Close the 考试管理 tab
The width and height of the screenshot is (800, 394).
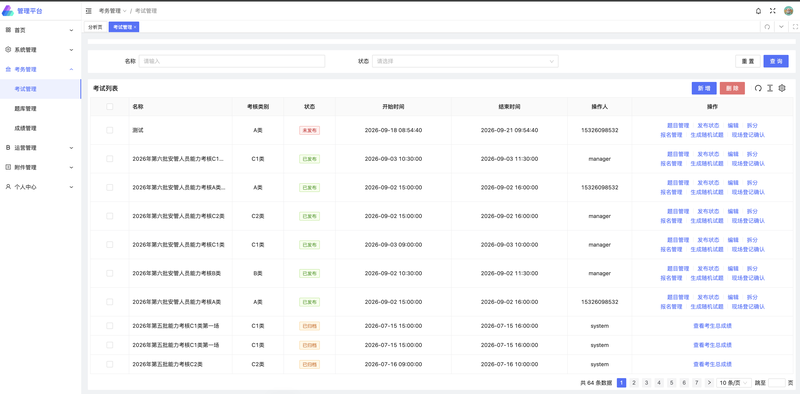pos(135,27)
